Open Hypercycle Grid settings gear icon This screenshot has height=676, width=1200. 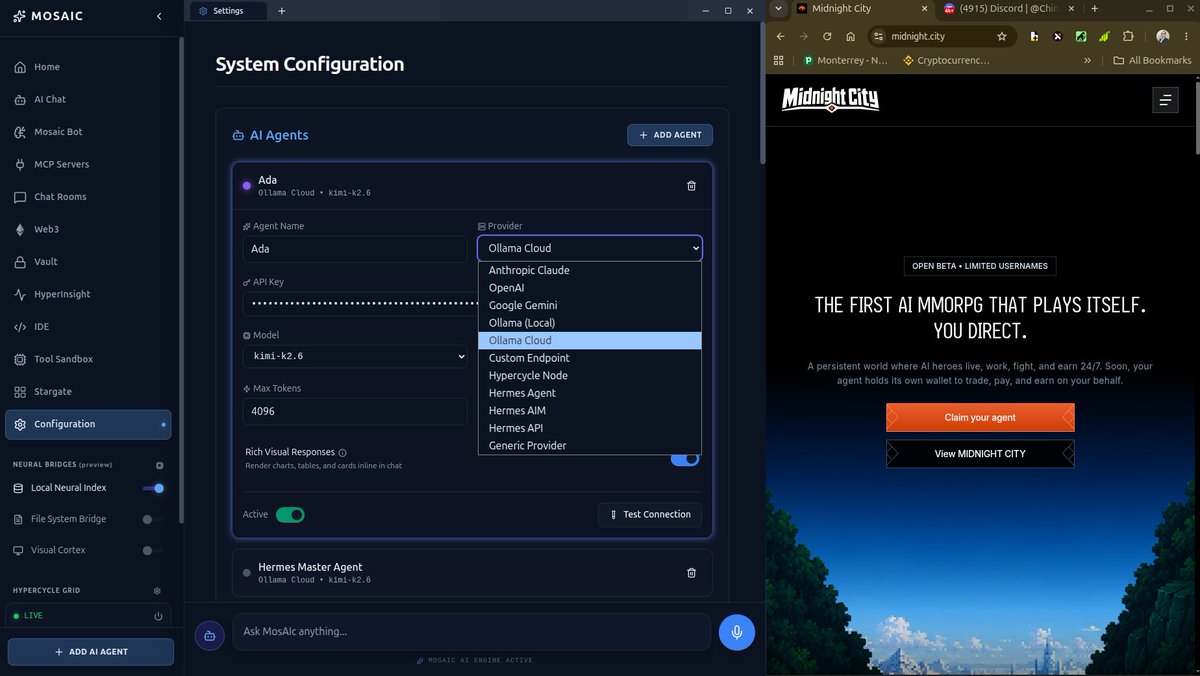(x=157, y=591)
